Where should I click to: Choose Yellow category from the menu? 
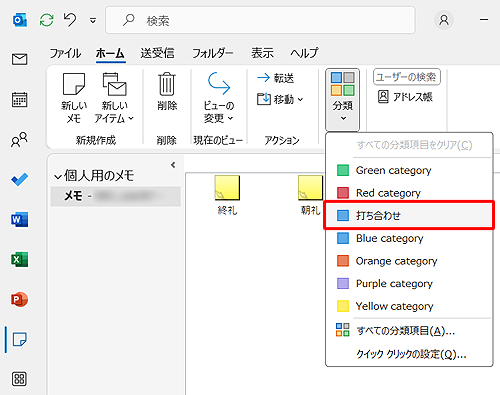[409, 306]
